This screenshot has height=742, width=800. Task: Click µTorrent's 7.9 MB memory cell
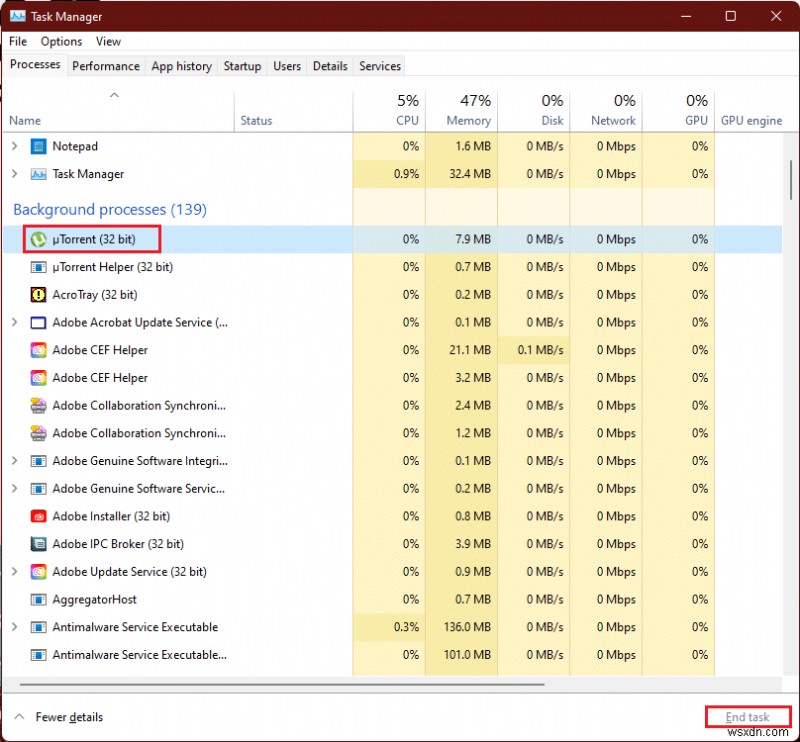click(x=461, y=239)
